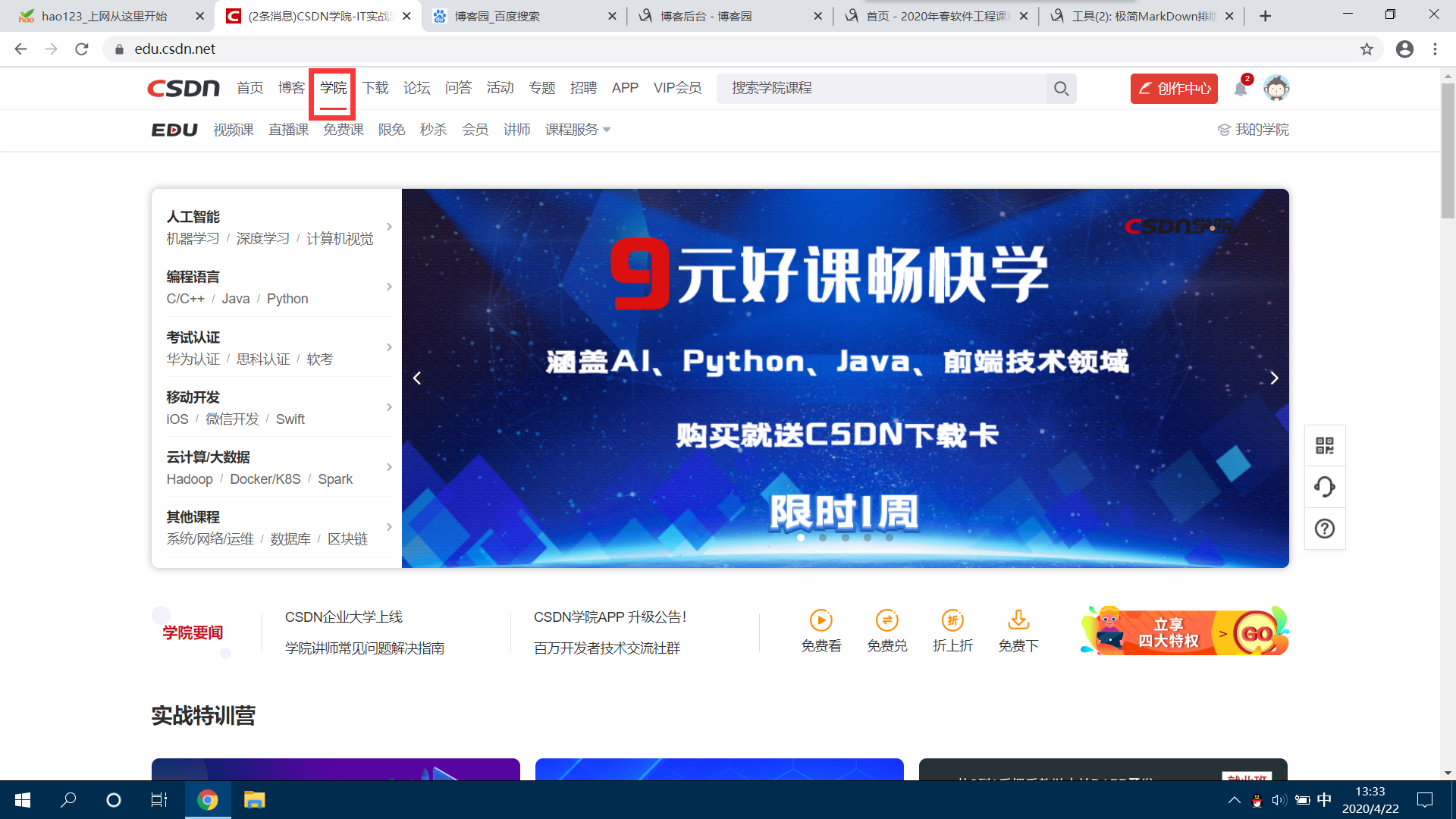Expand the 课程服务 dropdown menu

pos(577,130)
